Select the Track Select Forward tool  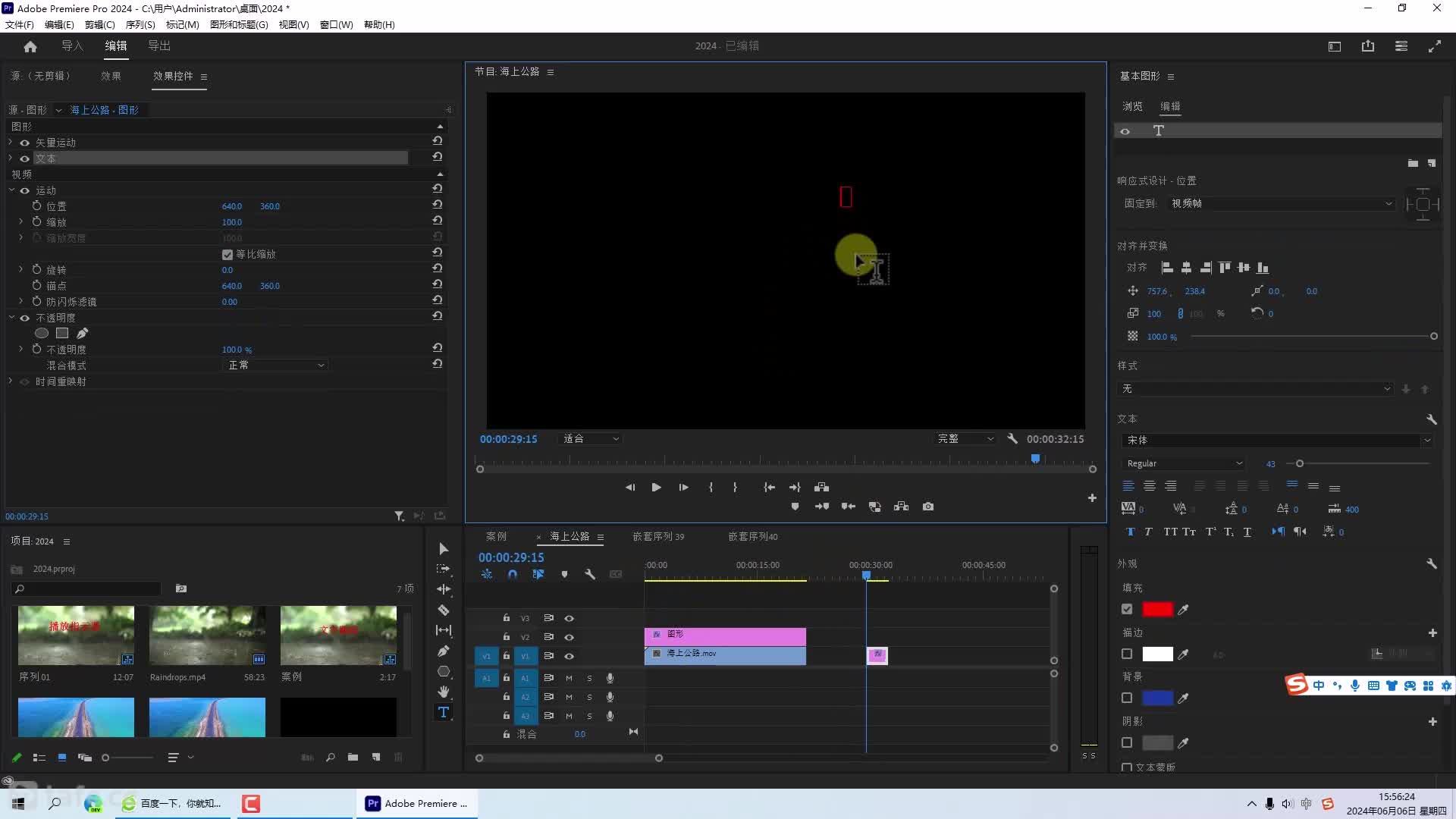(444, 569)
